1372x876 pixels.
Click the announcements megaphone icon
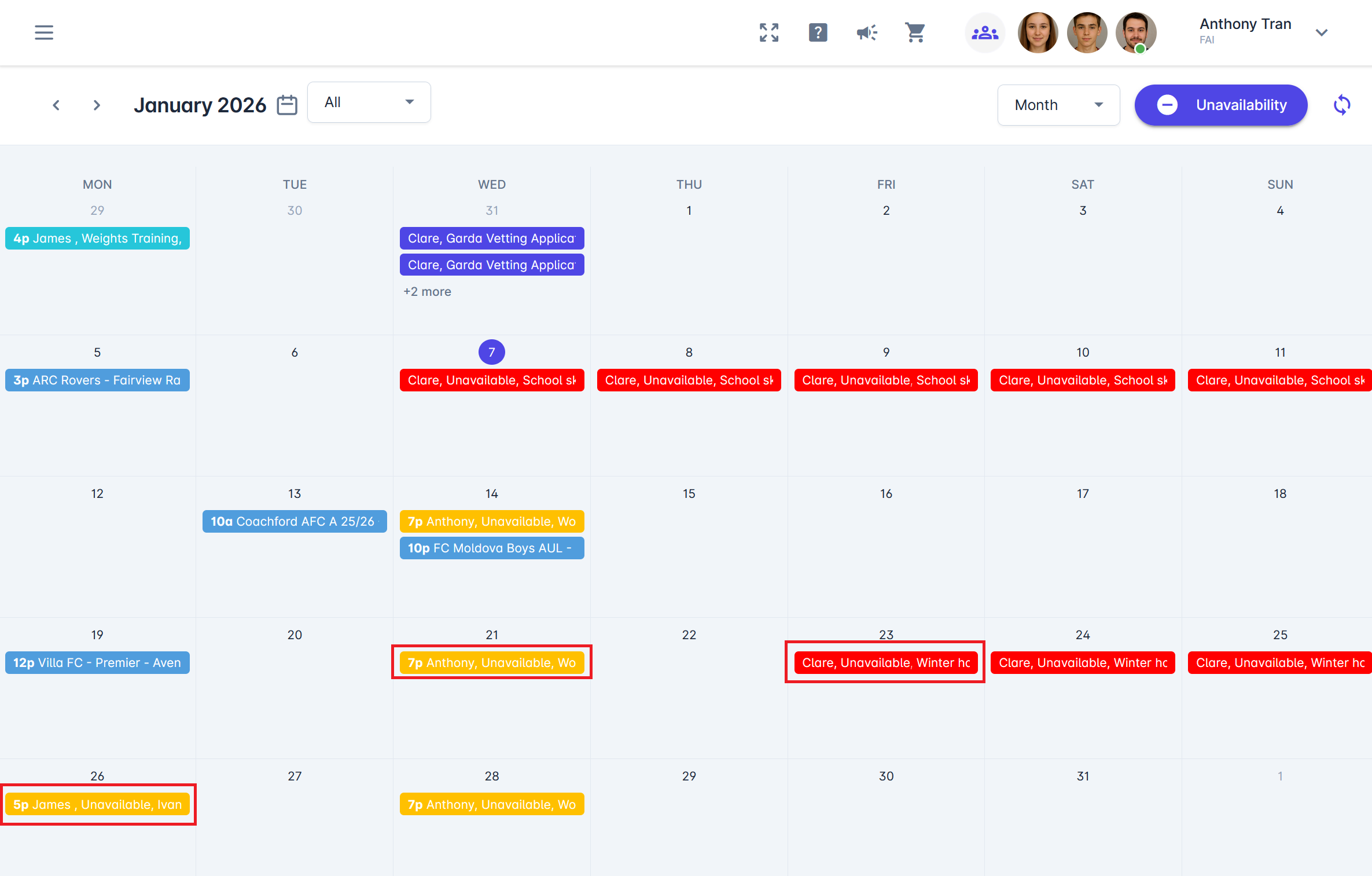click(x=866, y=32)
